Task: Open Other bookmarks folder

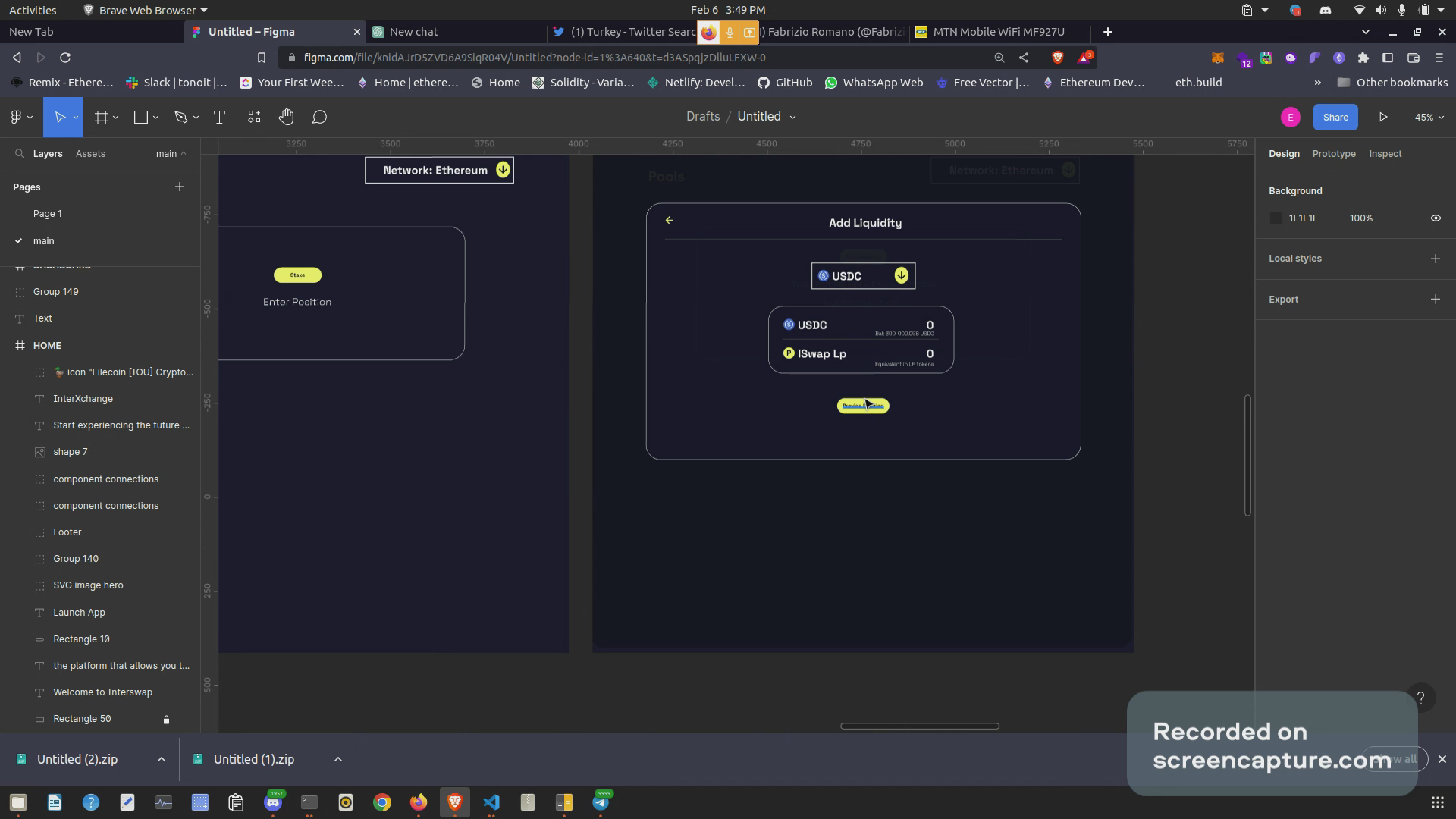Action: coord(1392,83)
